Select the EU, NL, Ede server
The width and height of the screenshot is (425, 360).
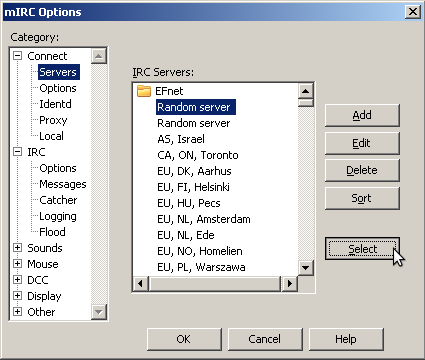[x=186, y=235]
